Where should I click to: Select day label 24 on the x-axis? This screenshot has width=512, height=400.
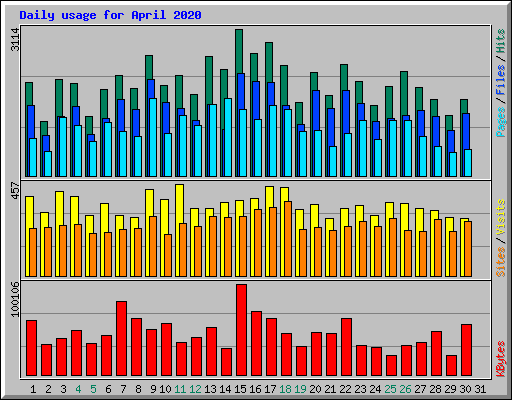click(375, 389)
